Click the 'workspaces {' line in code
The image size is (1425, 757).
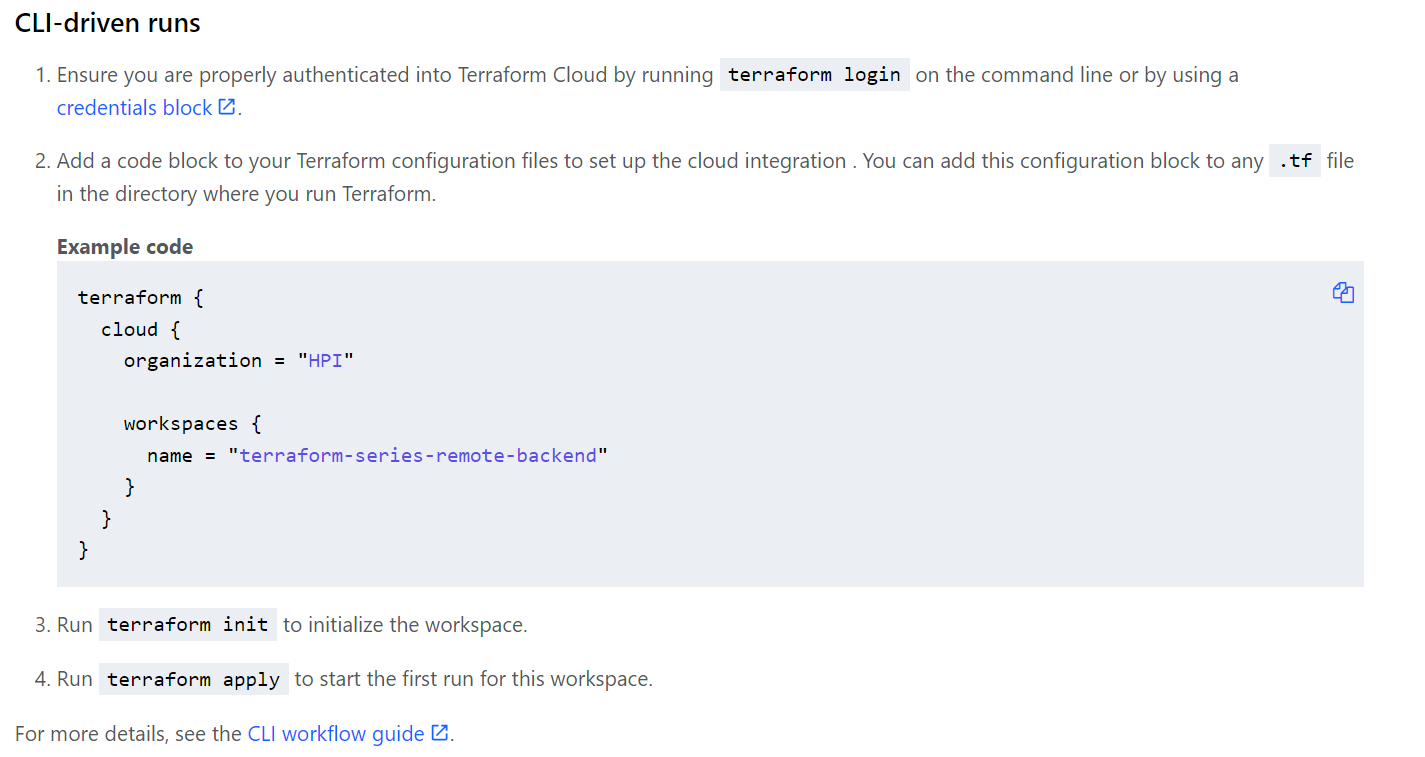pyautogui.click(x=192, y=424)
